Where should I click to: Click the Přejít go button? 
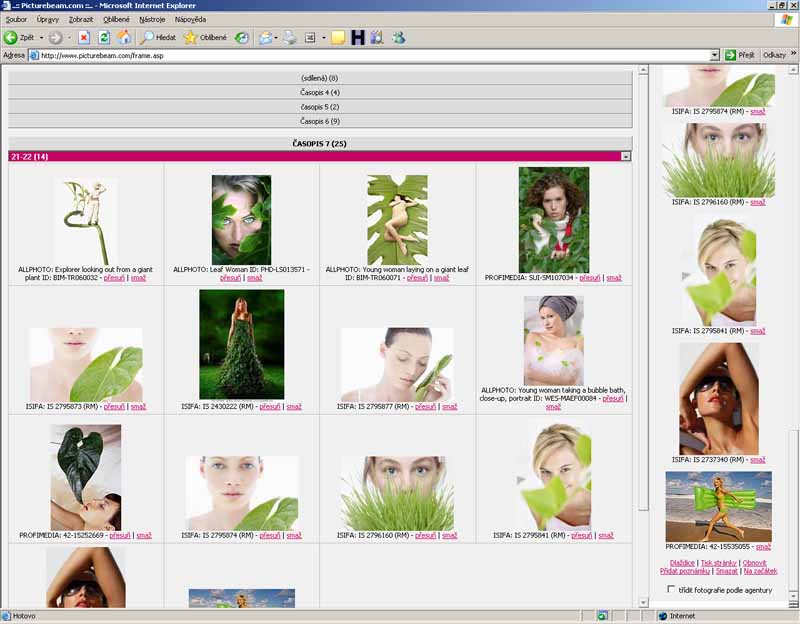coord(740,55)
